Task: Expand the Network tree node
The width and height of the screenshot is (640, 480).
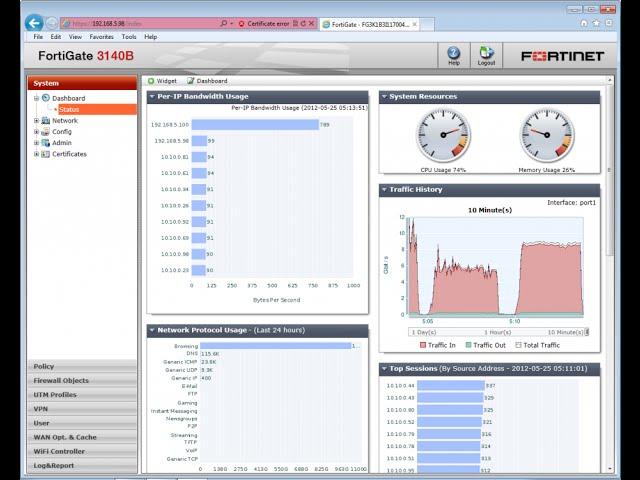Action: pyautogui.click(x=36, y=120)
